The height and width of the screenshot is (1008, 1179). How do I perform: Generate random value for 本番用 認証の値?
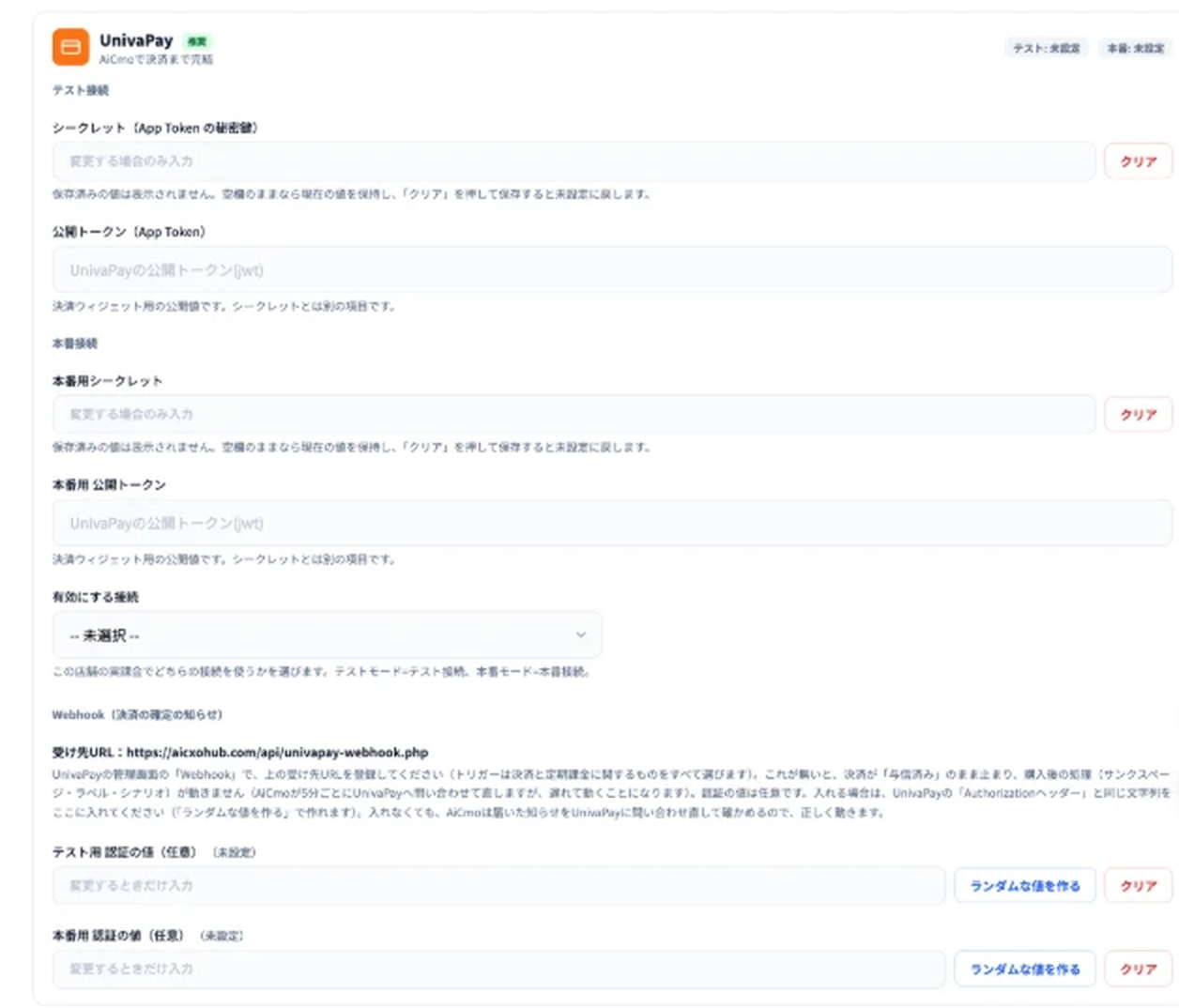[1025, 969]
